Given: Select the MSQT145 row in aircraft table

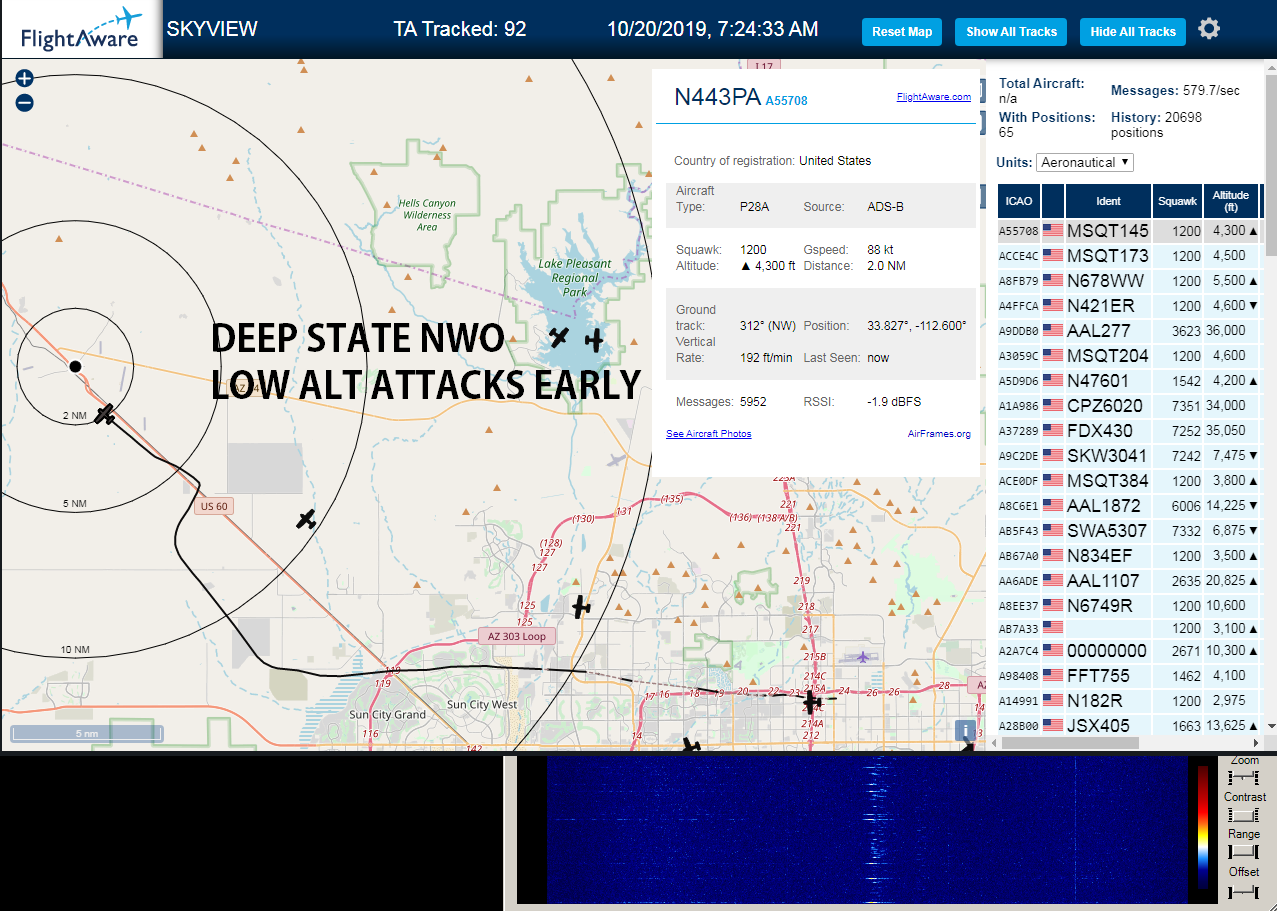Looking at the screenshot, I should [x=1129, y=230].
